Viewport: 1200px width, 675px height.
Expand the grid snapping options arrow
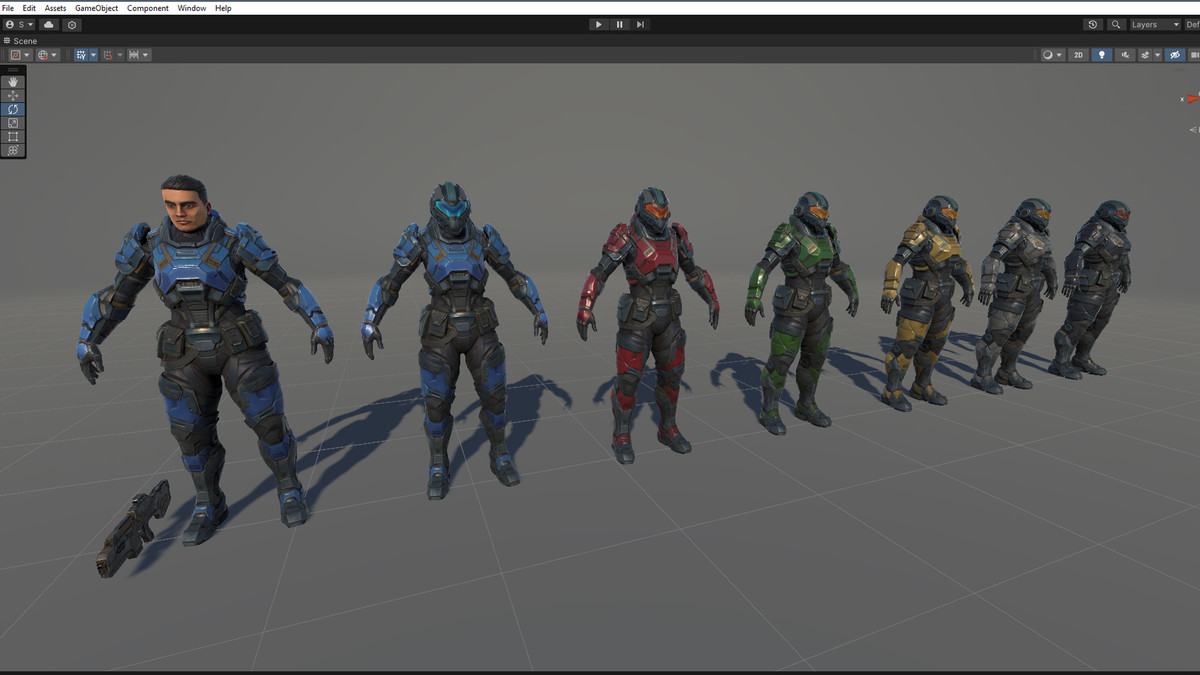(x=93, y=55)
